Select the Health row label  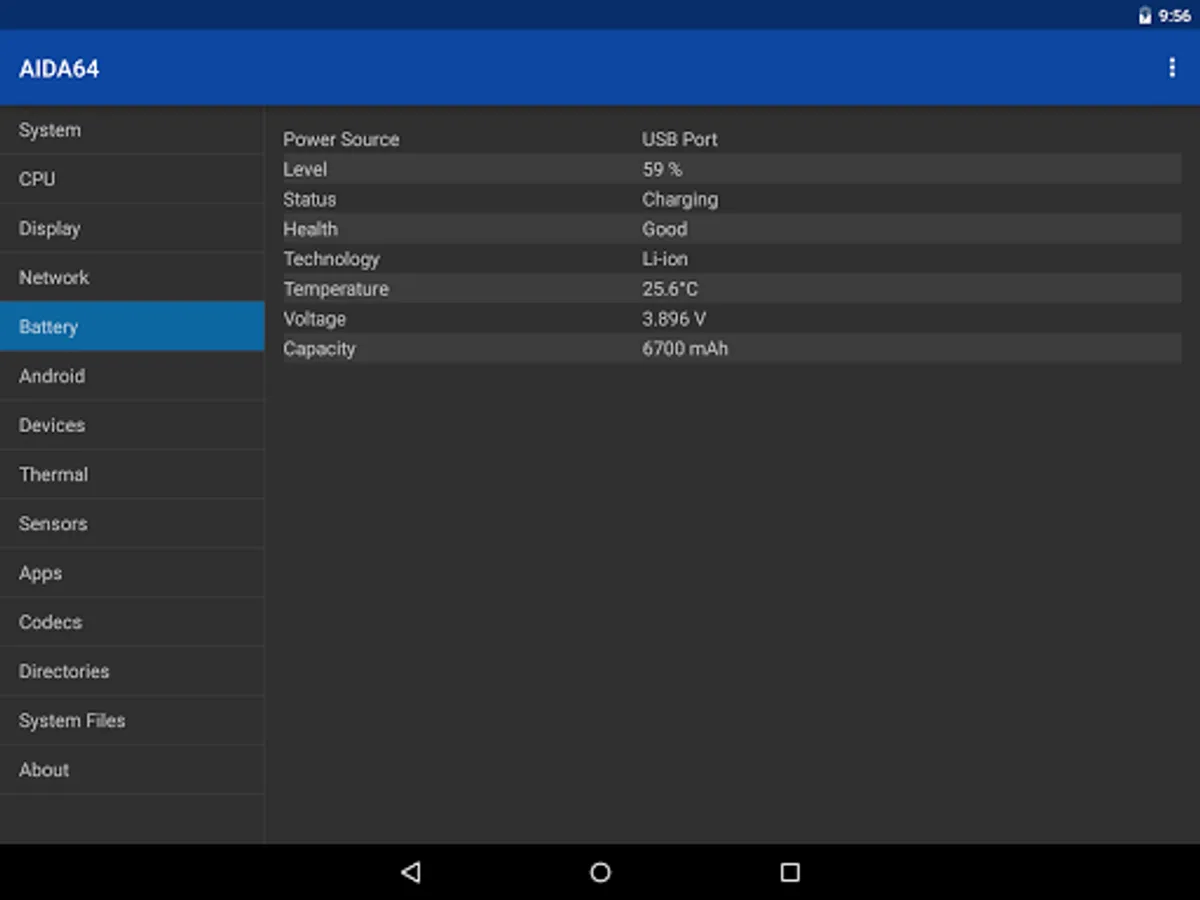click(x=310, y=229)
